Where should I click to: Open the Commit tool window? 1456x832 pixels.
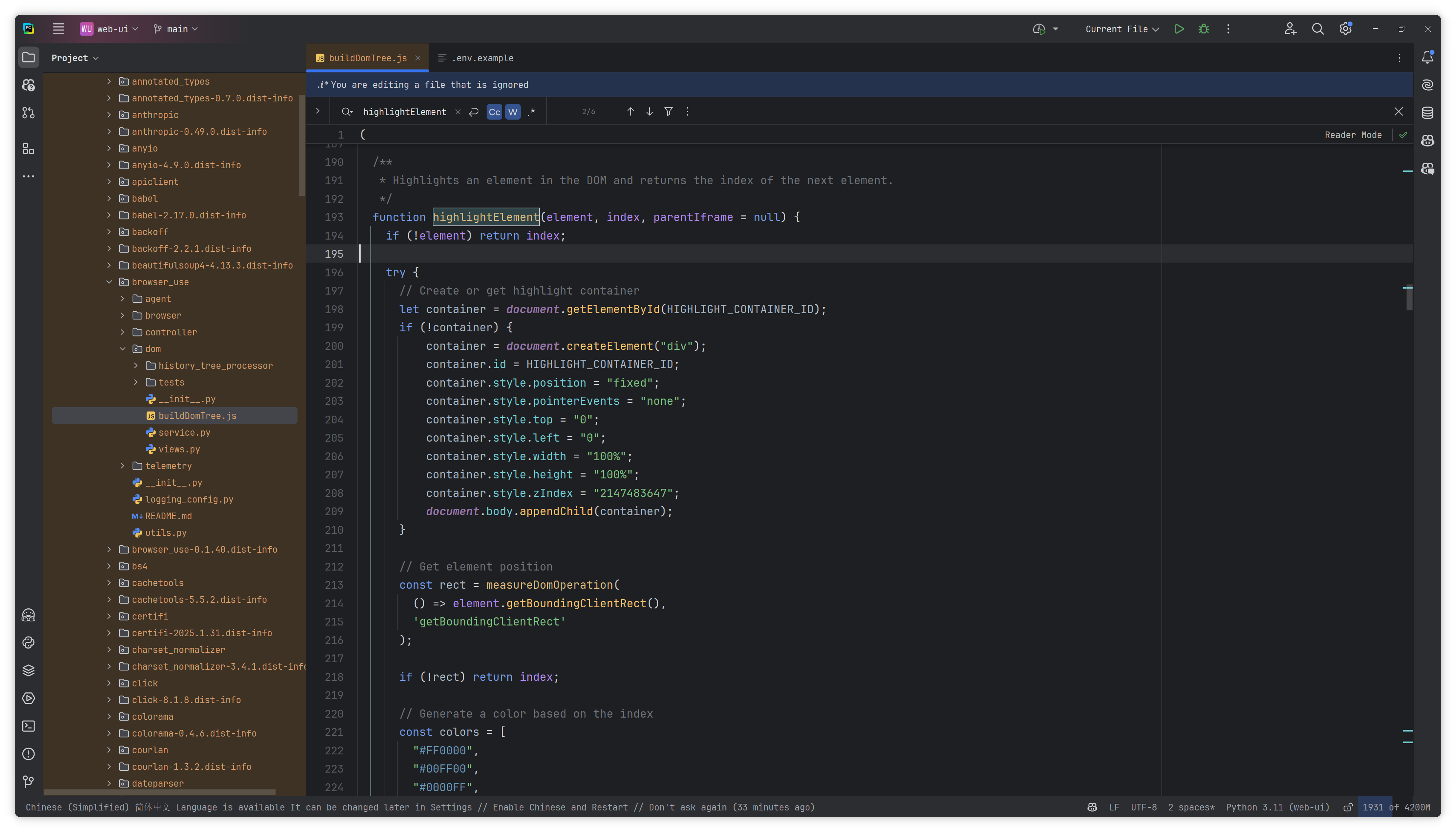(x=28, y=113)
